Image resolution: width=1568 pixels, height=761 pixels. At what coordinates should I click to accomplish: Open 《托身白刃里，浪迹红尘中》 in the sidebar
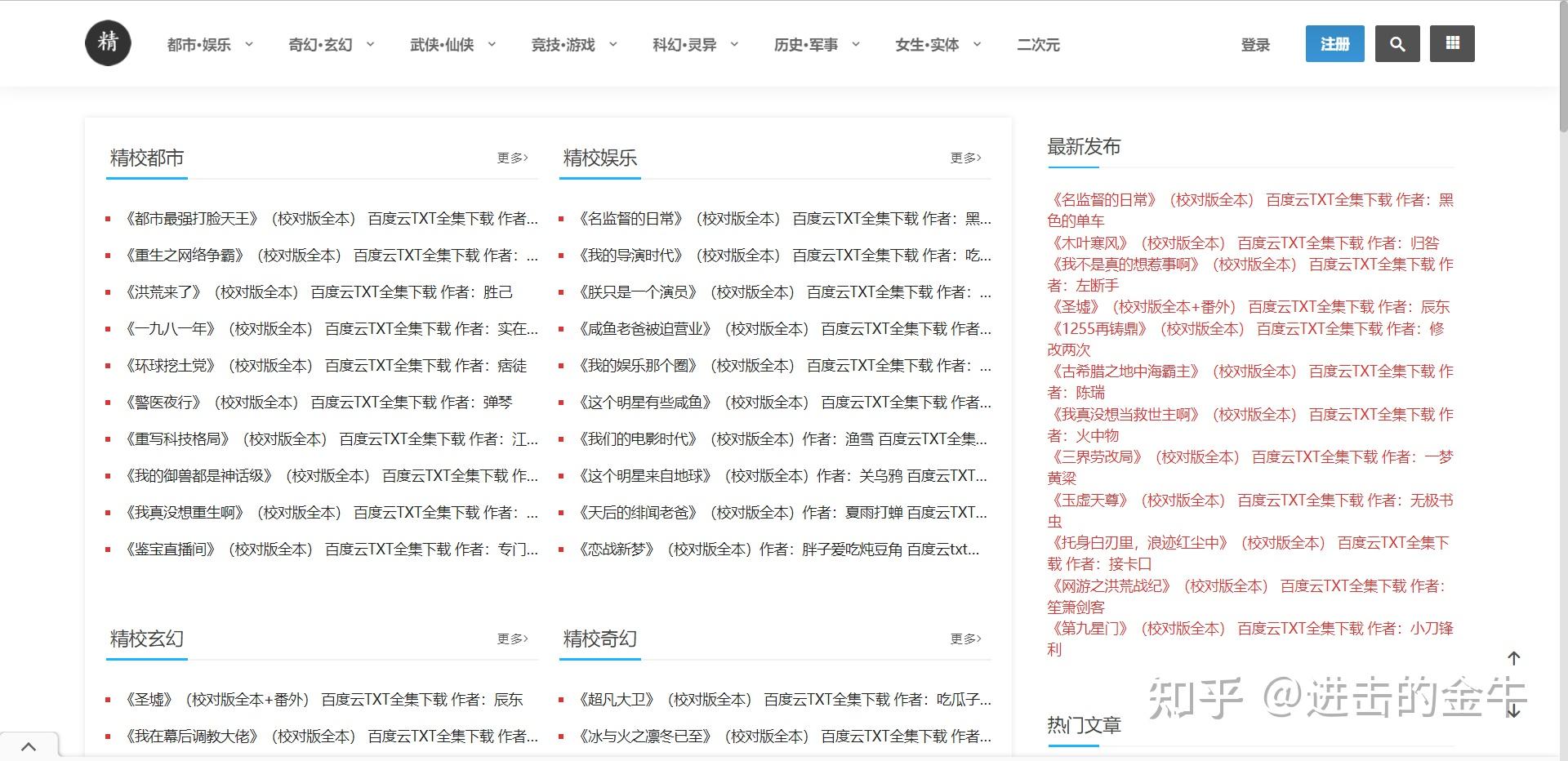click(x=1249, y=553)
